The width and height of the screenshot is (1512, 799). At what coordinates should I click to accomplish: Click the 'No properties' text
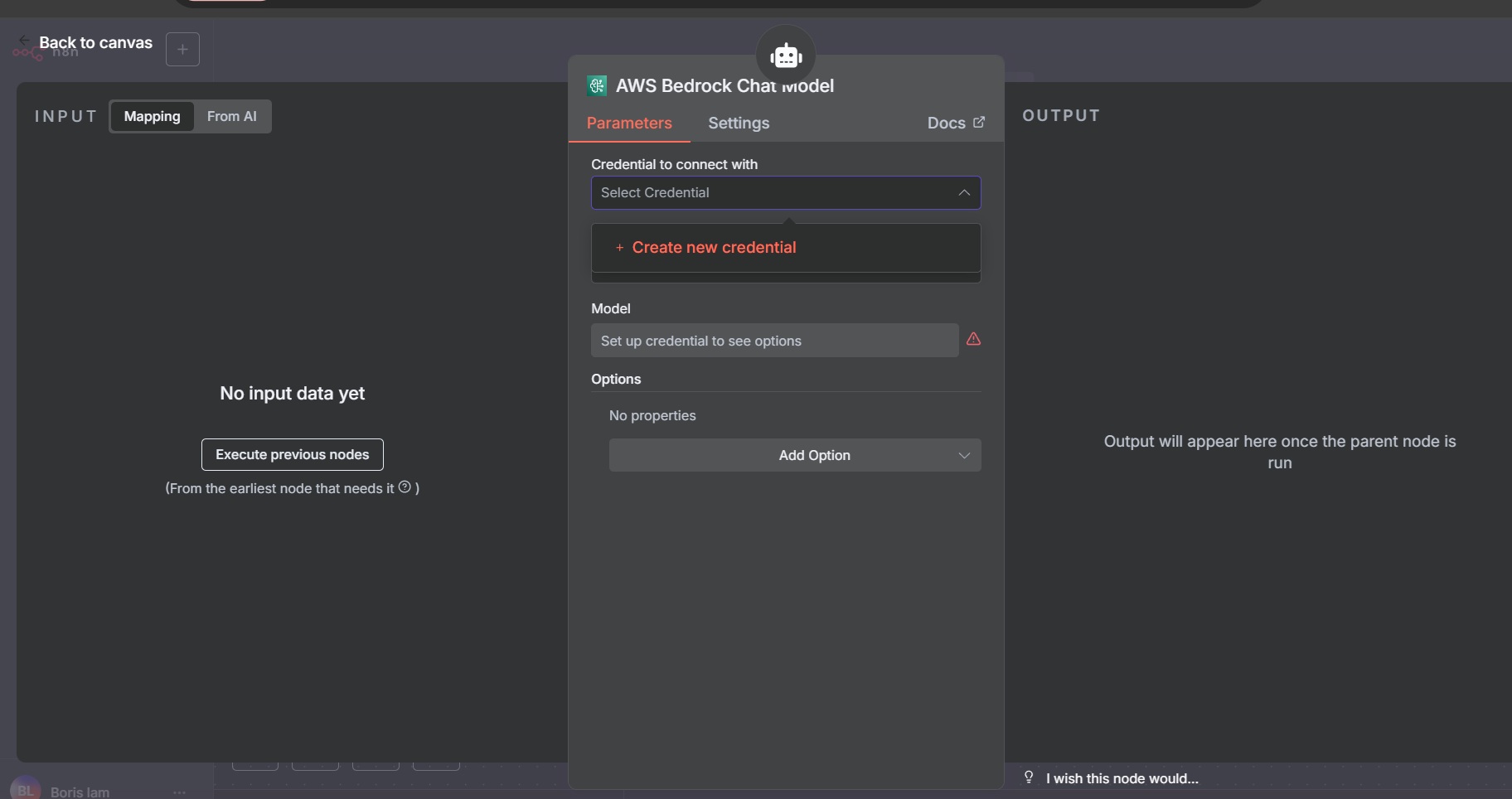tap(652, 415)
